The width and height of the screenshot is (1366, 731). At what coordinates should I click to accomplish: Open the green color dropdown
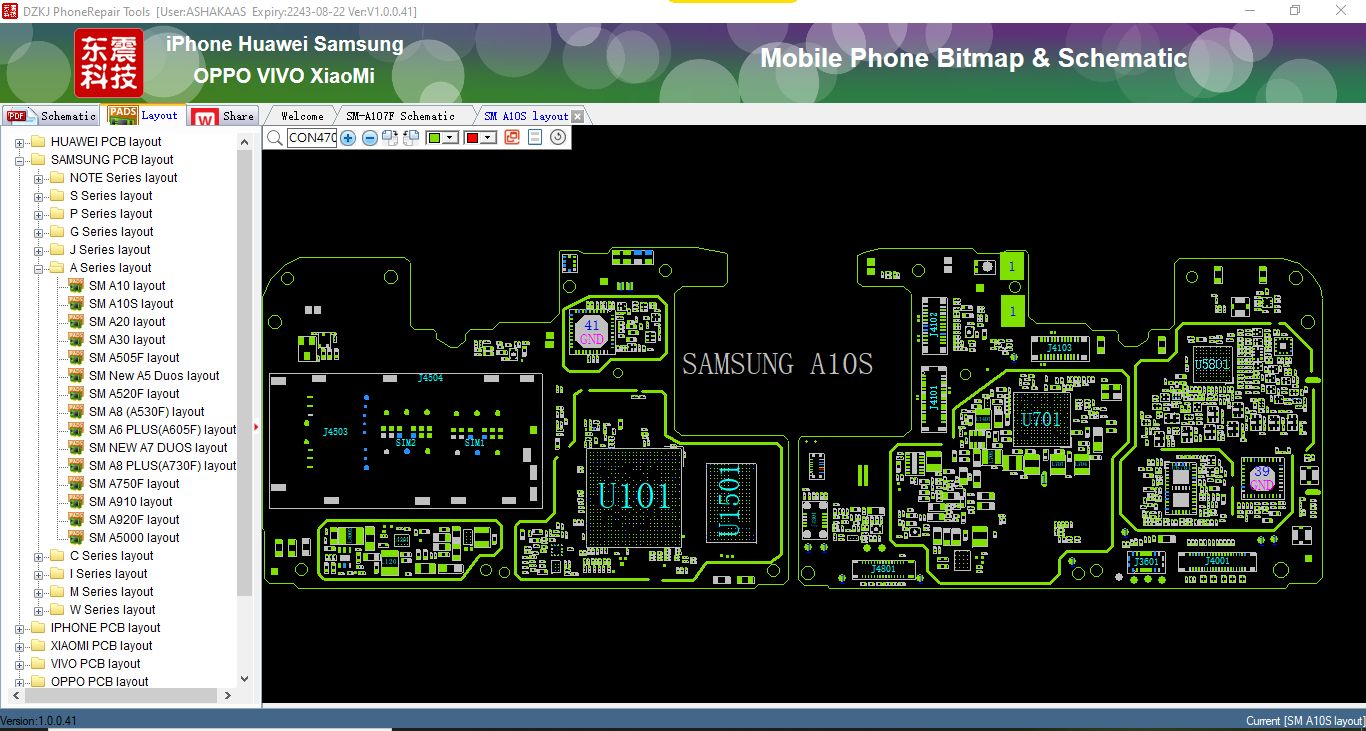pos(449,137)
